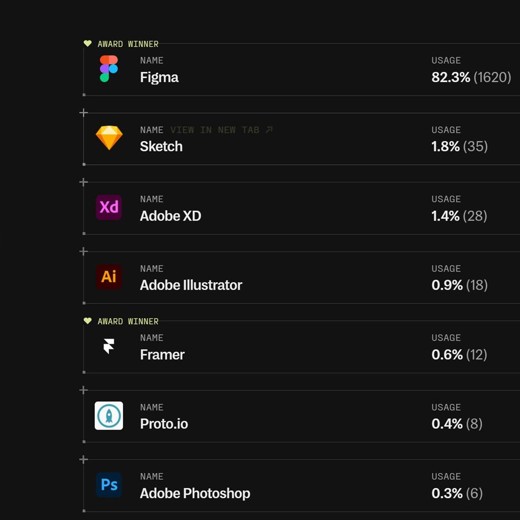Click the Figma logo icon
Screen dimensions: 520x520
point(109,69)
